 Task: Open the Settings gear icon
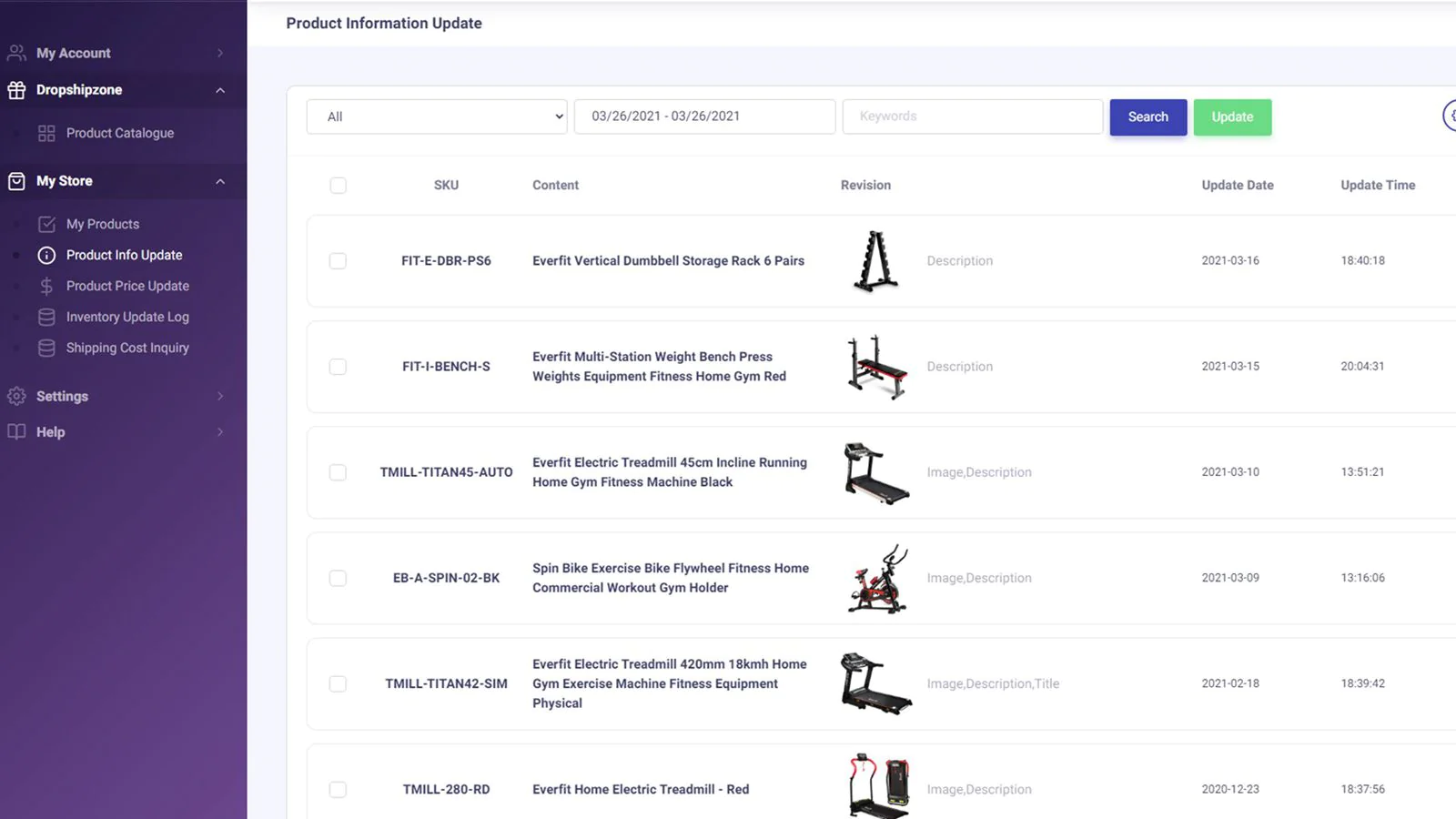click(x=15, y=396)
